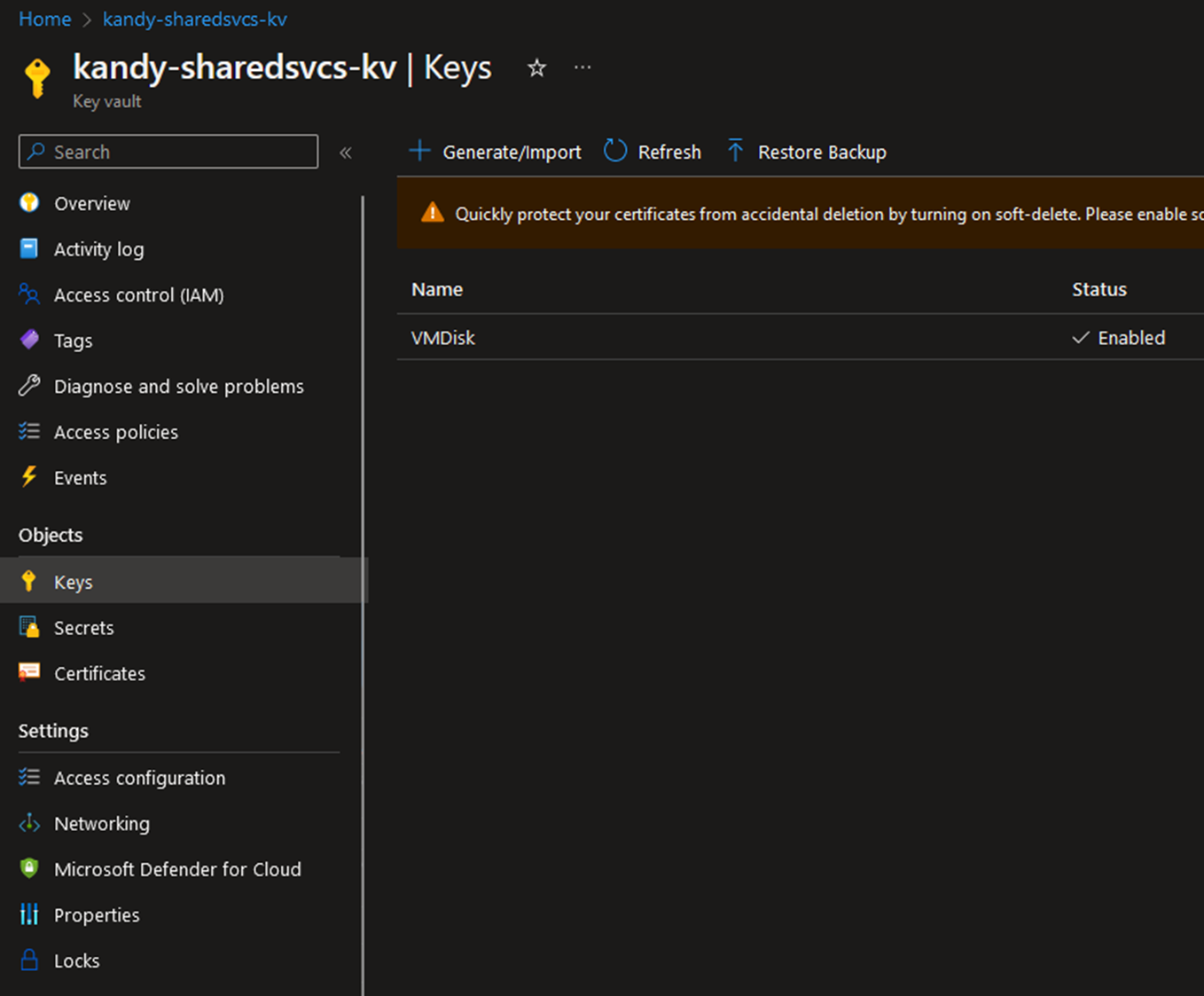Click the purple Tags icon
The height and width of the screenshot is (996, 1204).
[29, 340]
